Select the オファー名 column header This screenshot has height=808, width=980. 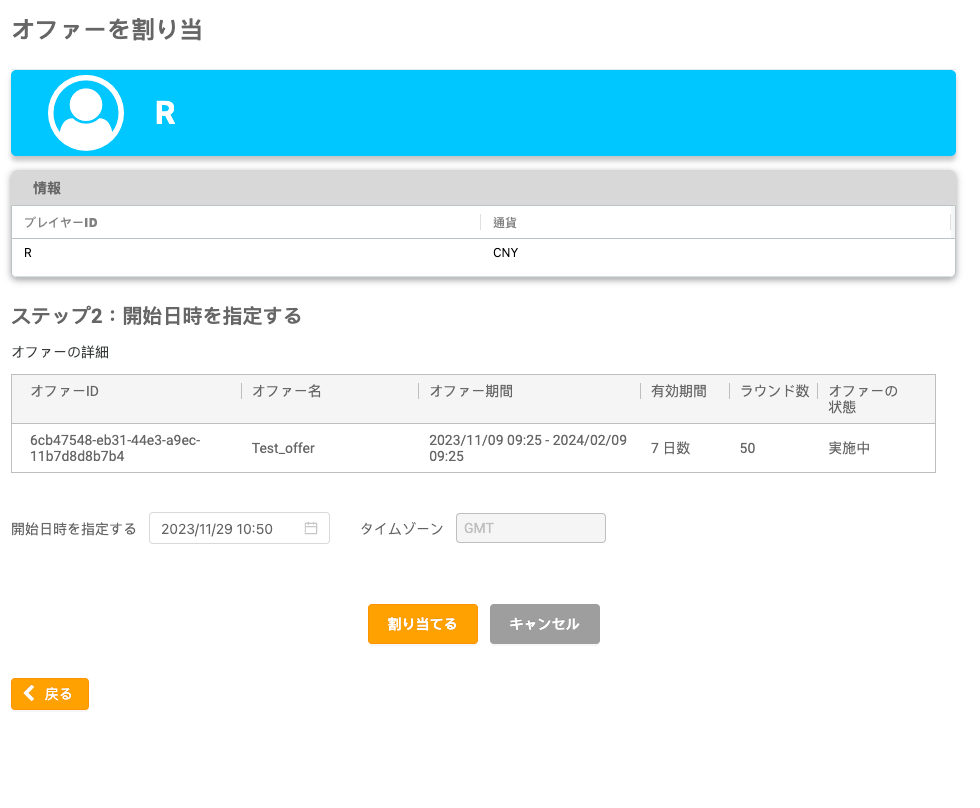point(286,391)
